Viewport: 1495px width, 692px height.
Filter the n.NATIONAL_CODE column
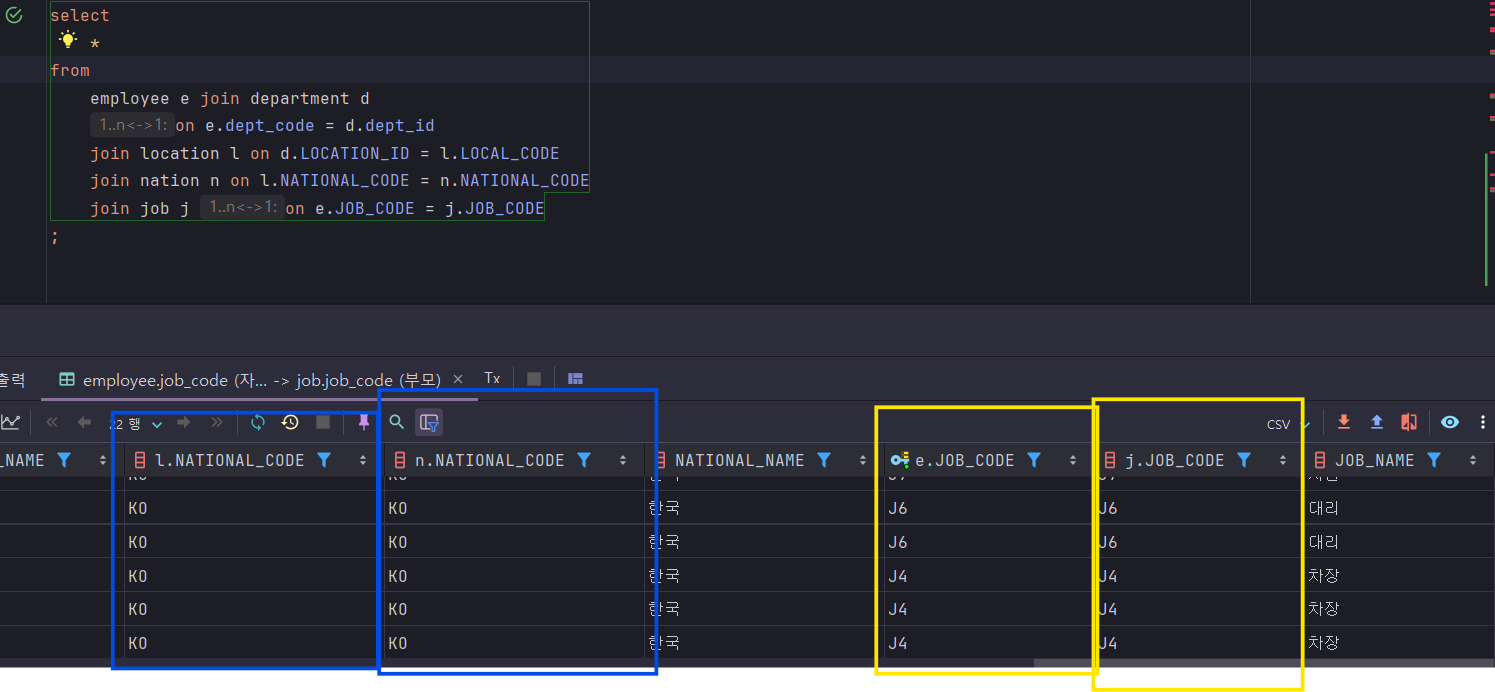[x=584, y=460]
